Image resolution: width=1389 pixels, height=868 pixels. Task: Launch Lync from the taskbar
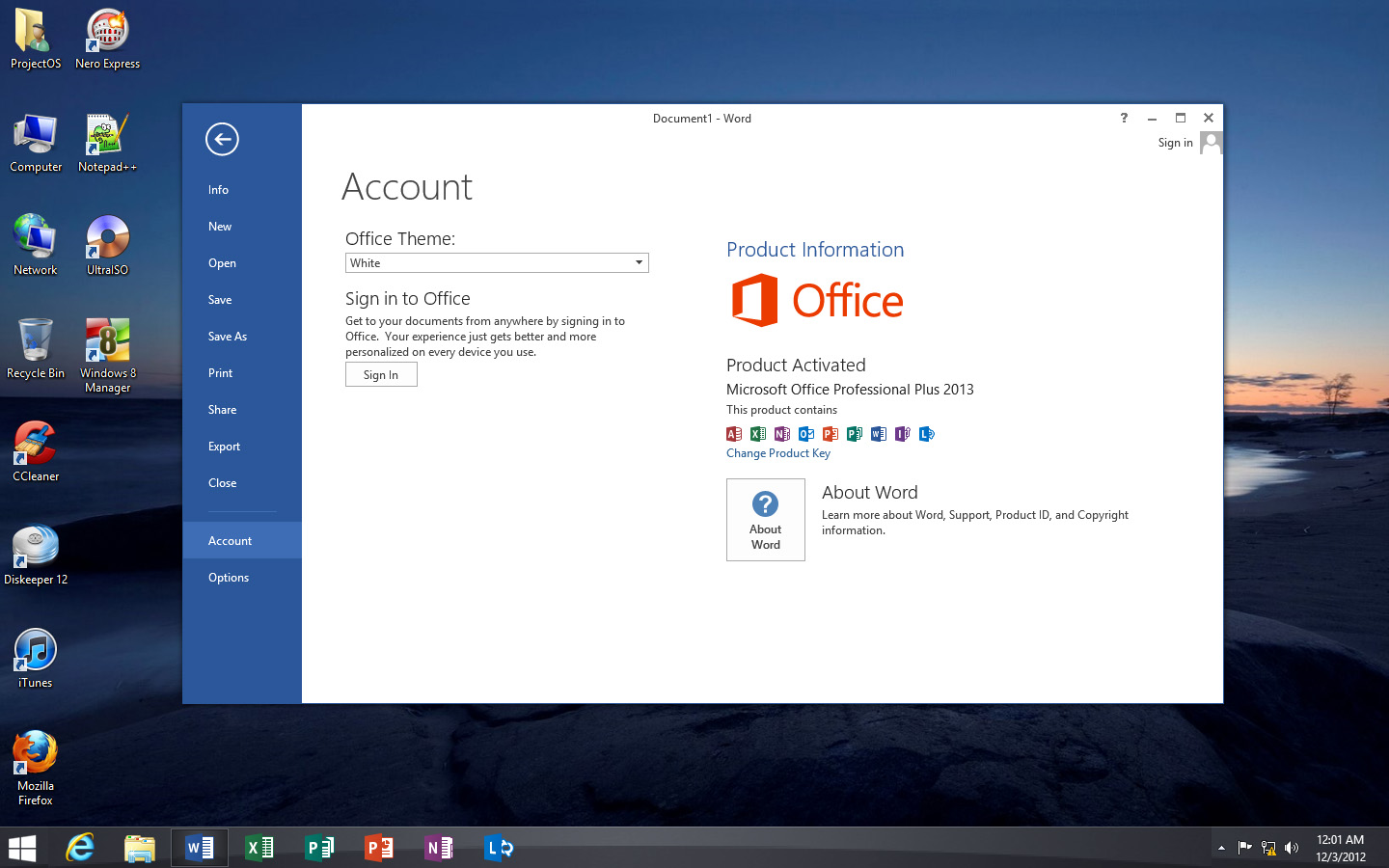coord(499,848)
